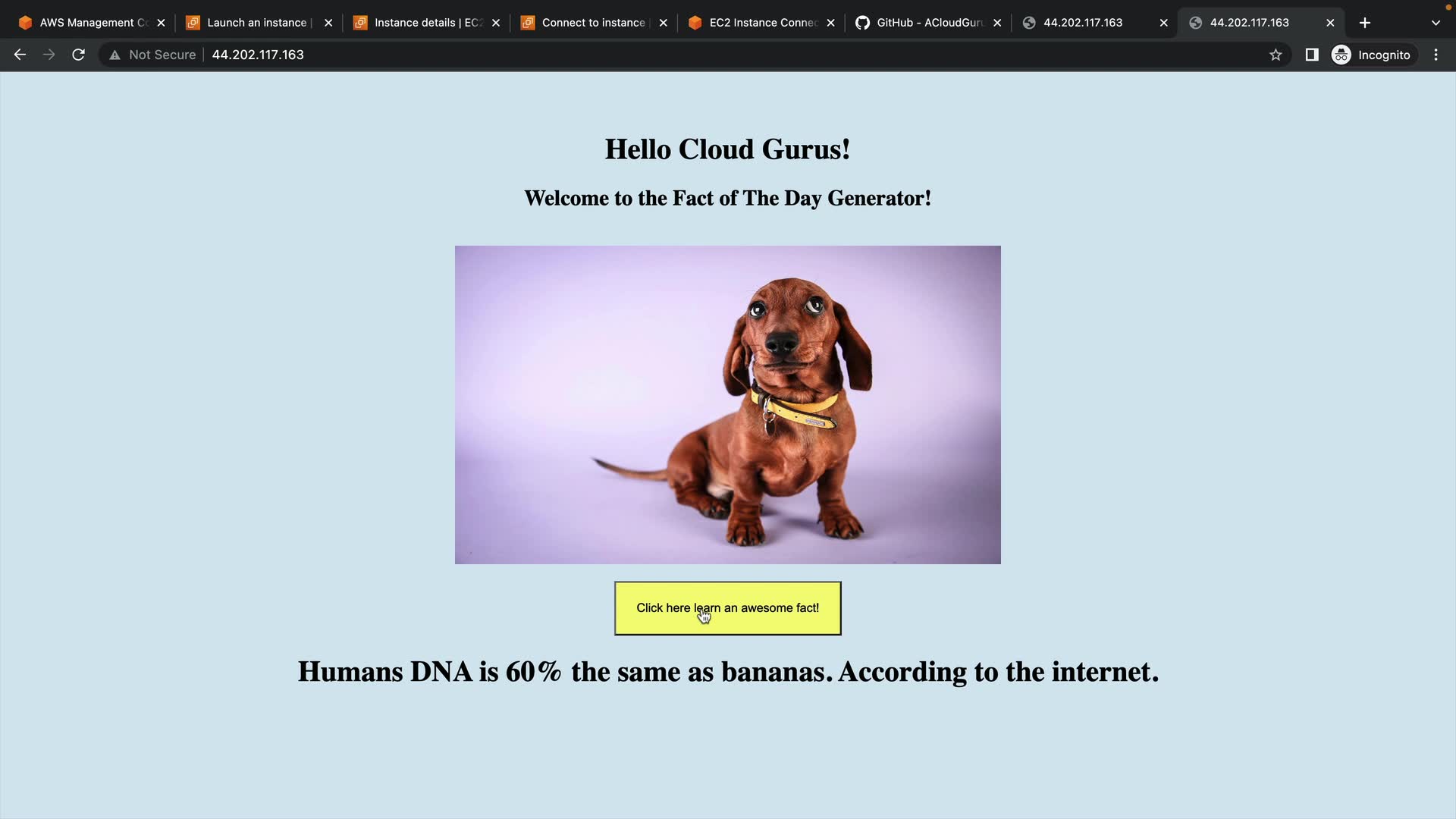The width and height of the screenshot is (1456, 819).
Task: Reload the current page
Action: [78, 55]
